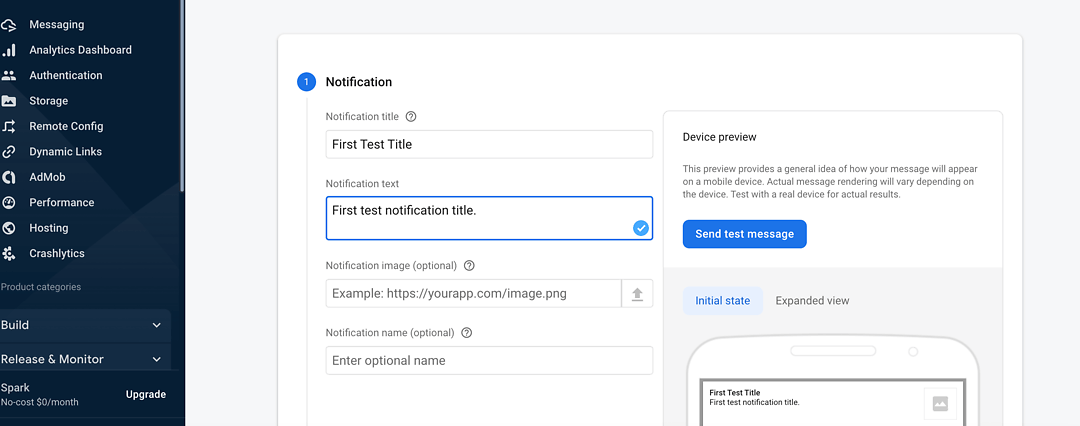Open AdMob section
Screen dimensions: 1080x426
[47, 178]
